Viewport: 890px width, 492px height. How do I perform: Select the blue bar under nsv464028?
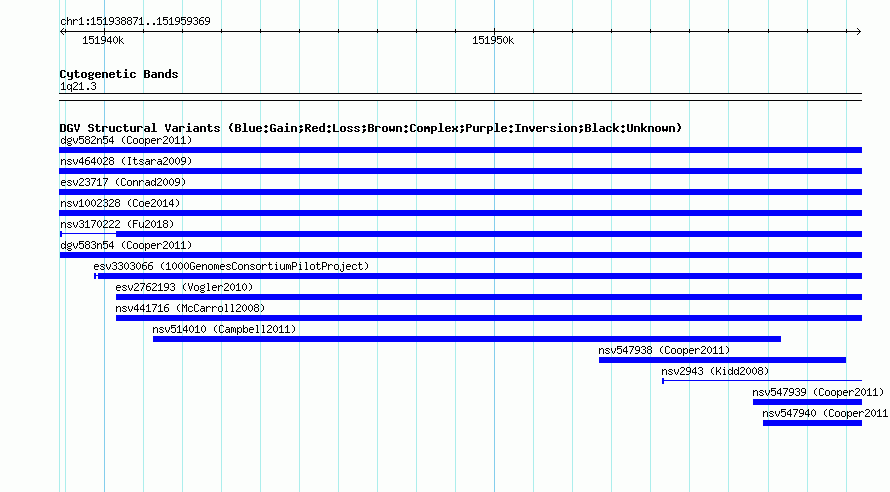460,171
